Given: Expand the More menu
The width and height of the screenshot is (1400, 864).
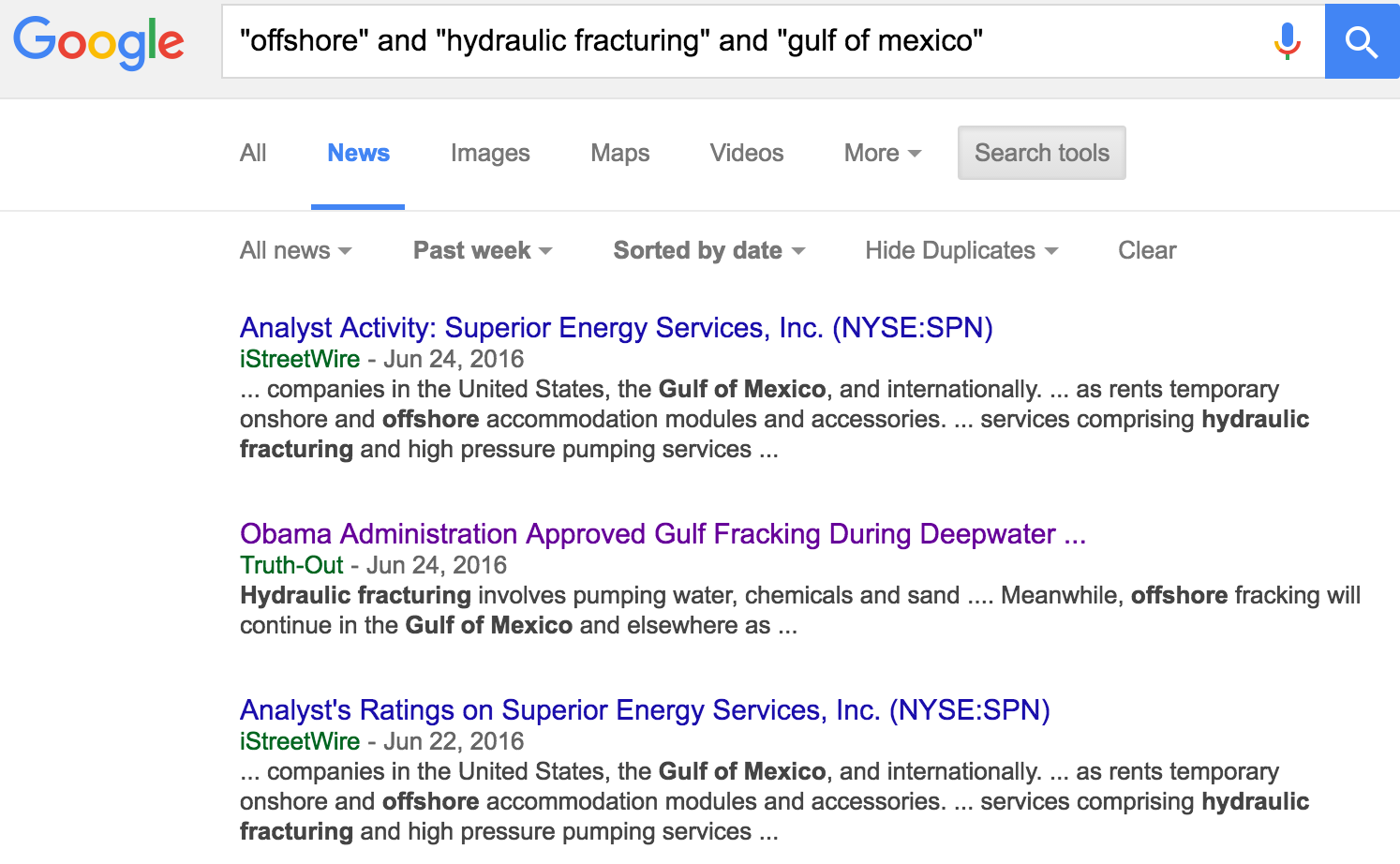Looking at the screenshot, I should click(x=883, y=153).
